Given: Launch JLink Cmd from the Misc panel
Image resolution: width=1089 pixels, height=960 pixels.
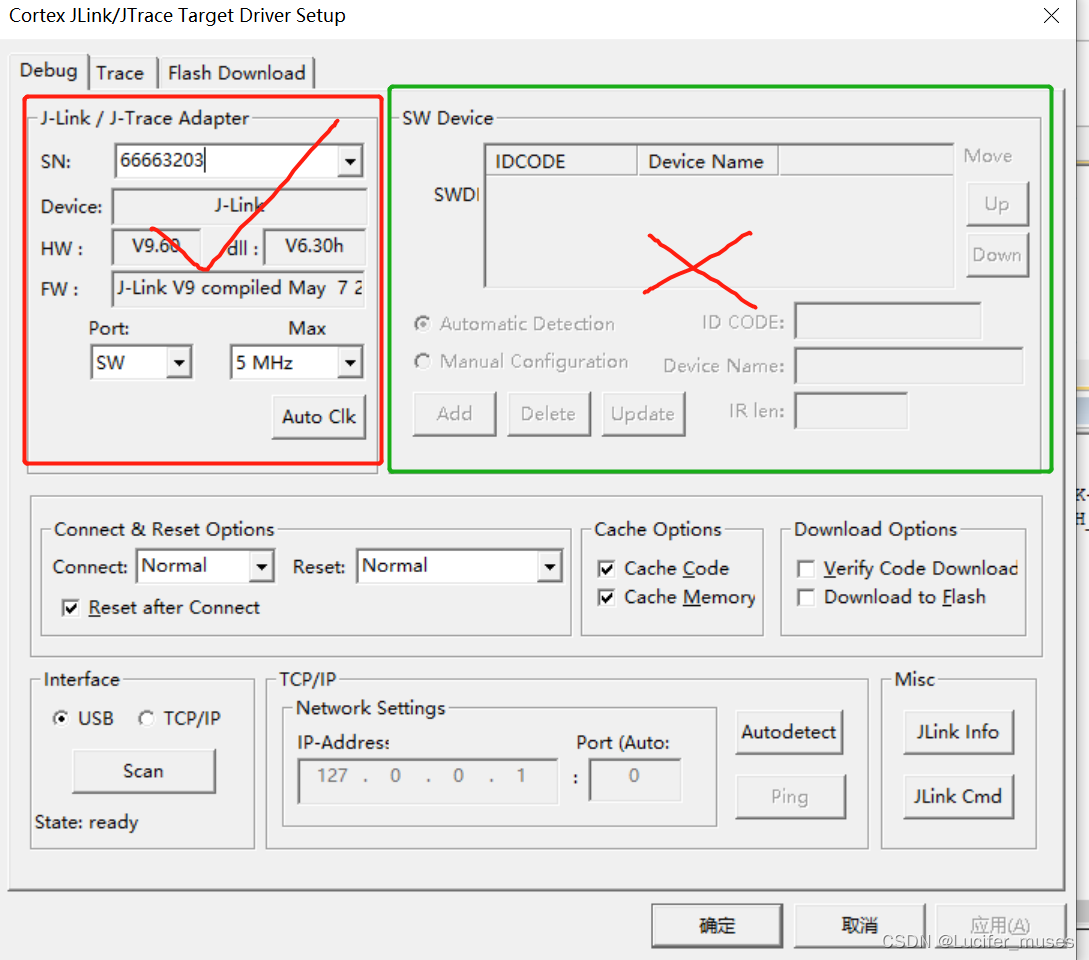Looking at the screenshot, I should tap(958, 796).
